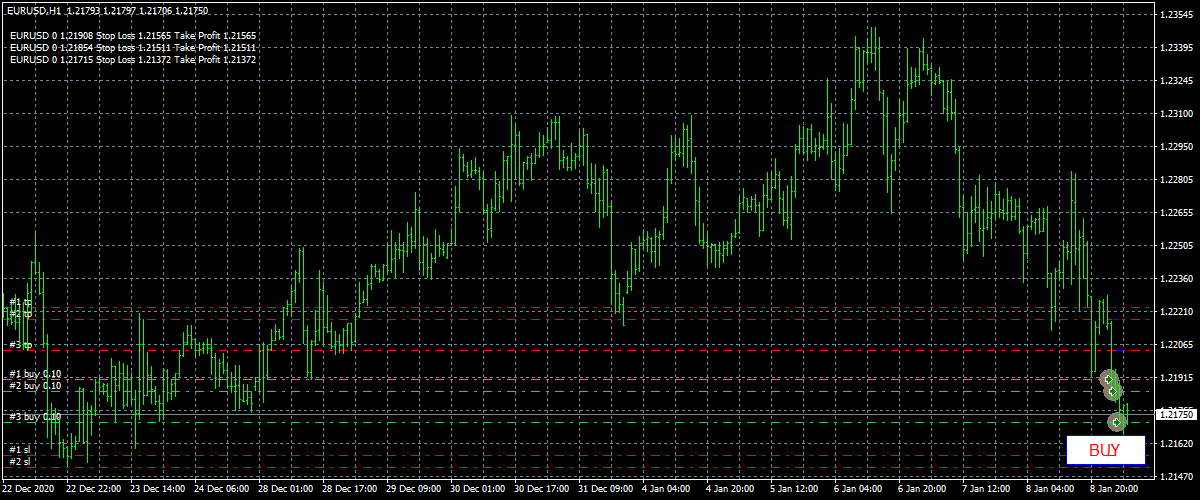Click the '#2 sl' stop loss label
The width and height of the screenshot is (1200, 500).
(20, 462)
